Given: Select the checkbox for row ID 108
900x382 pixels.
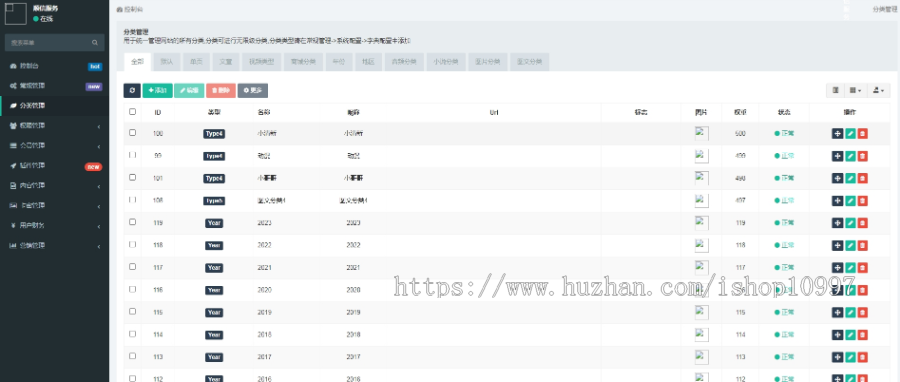Looking at the screenshot, I should pos(133,200).
